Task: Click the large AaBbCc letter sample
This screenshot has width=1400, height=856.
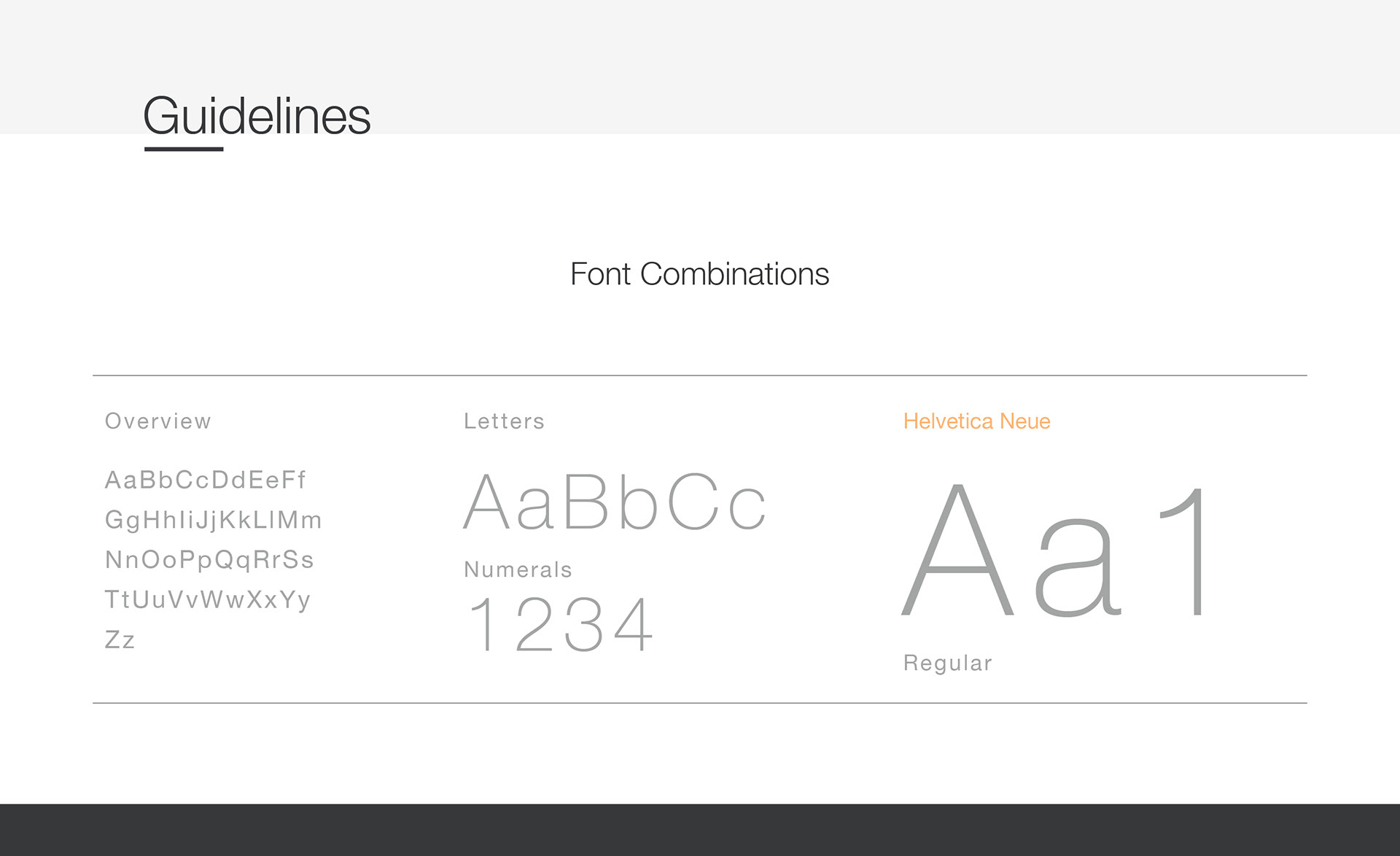Action: pyautogui.click(x=615, y=502)
